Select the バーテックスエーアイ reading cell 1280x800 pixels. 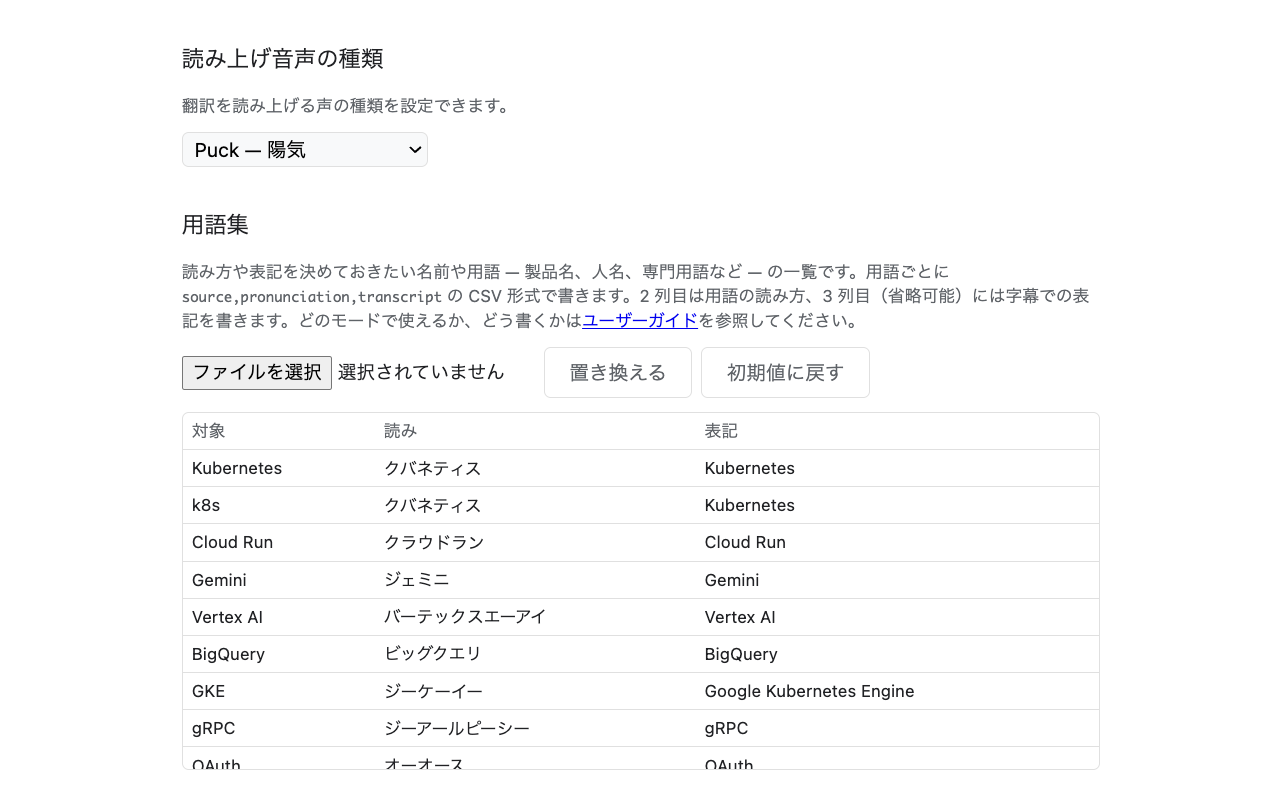click(465, 617)
